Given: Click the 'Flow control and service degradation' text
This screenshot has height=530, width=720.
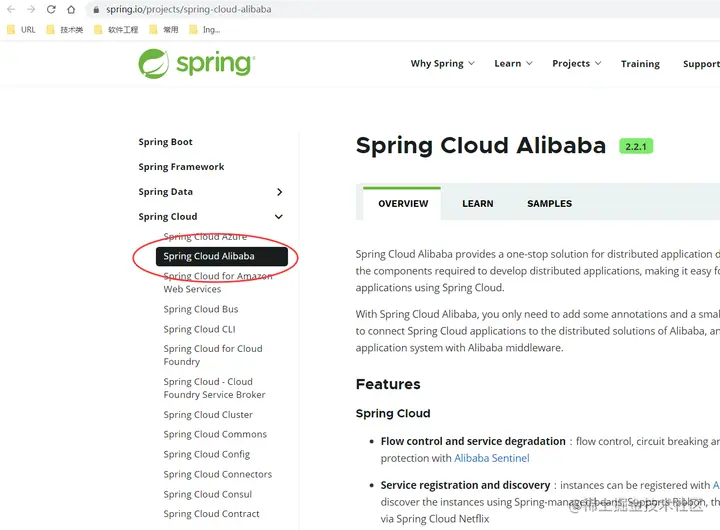Looking at the screenshot, I should [x=473, y=441].
